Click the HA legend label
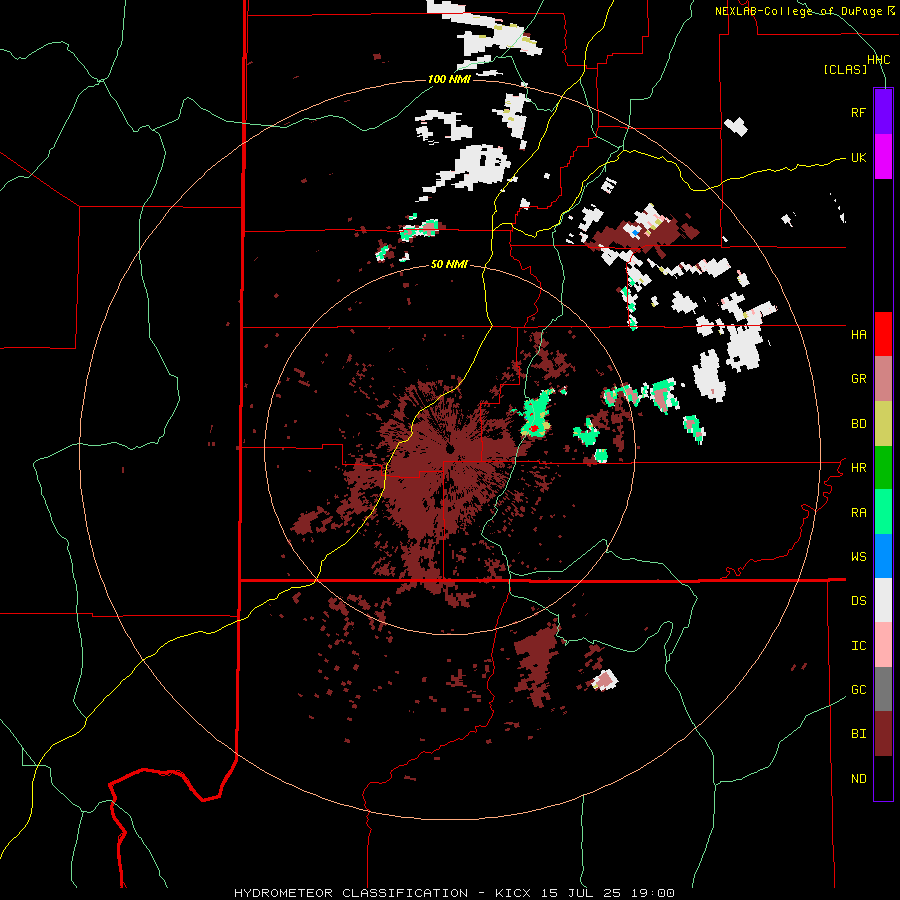The height and width of the screenshot is (900, 900). pyautogui.click(x=858, y=335)
